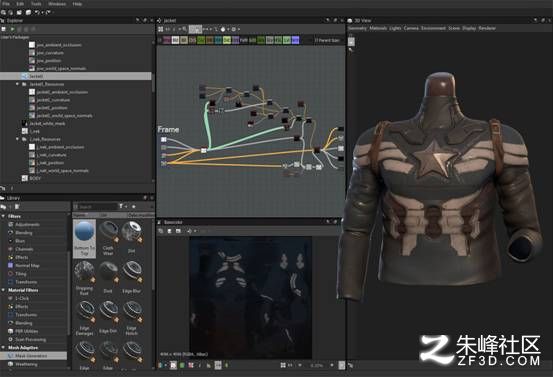
Task: Collapse the Mesh Adaptive library category
Action: click(x=3, y=348)
